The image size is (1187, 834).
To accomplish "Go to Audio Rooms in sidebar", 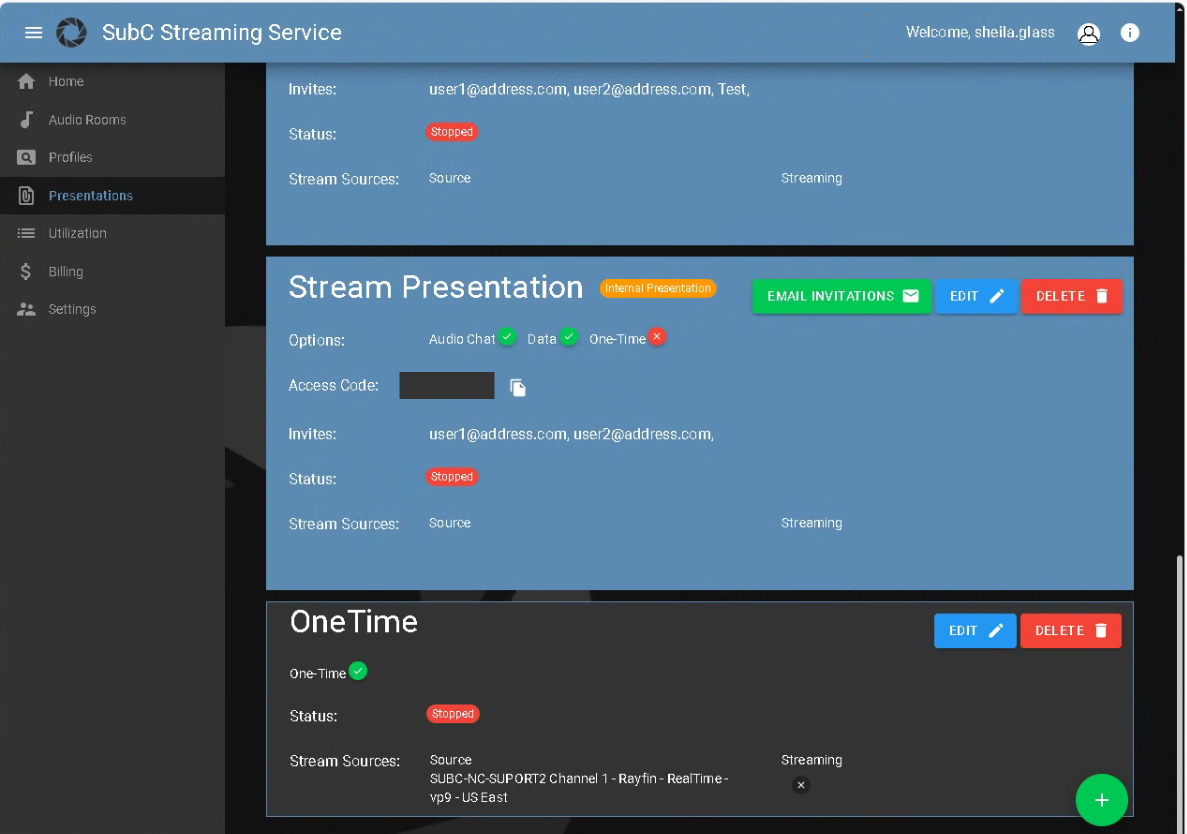I will coord(87,120).
